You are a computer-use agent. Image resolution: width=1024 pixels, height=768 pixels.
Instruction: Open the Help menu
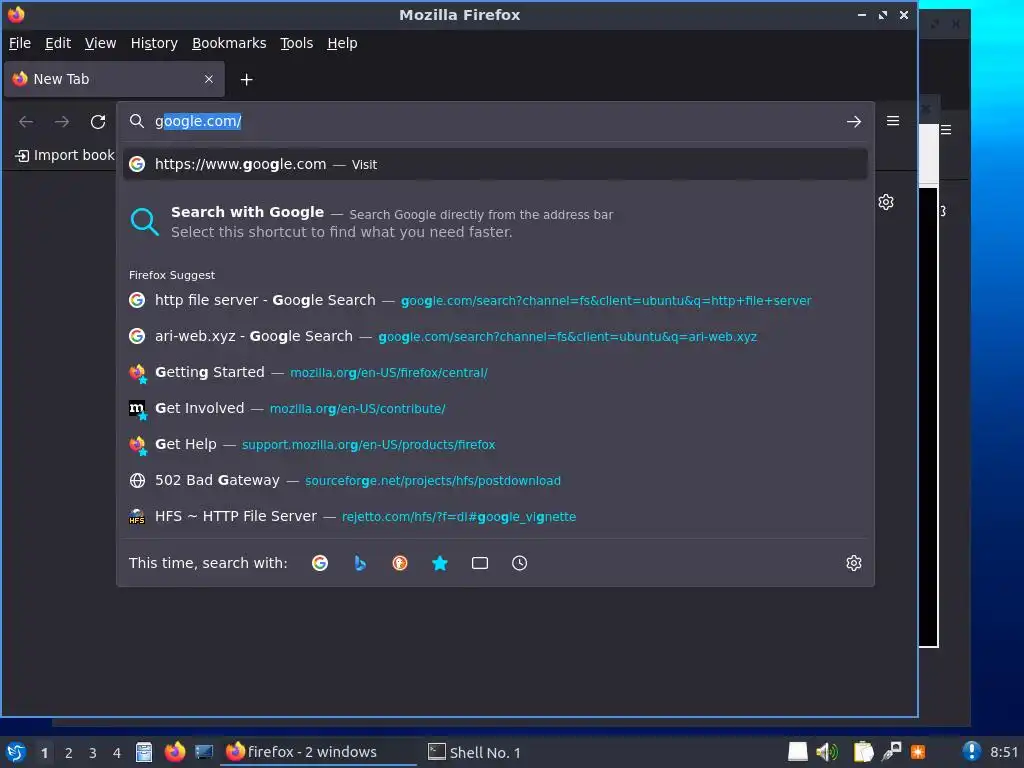342,43
